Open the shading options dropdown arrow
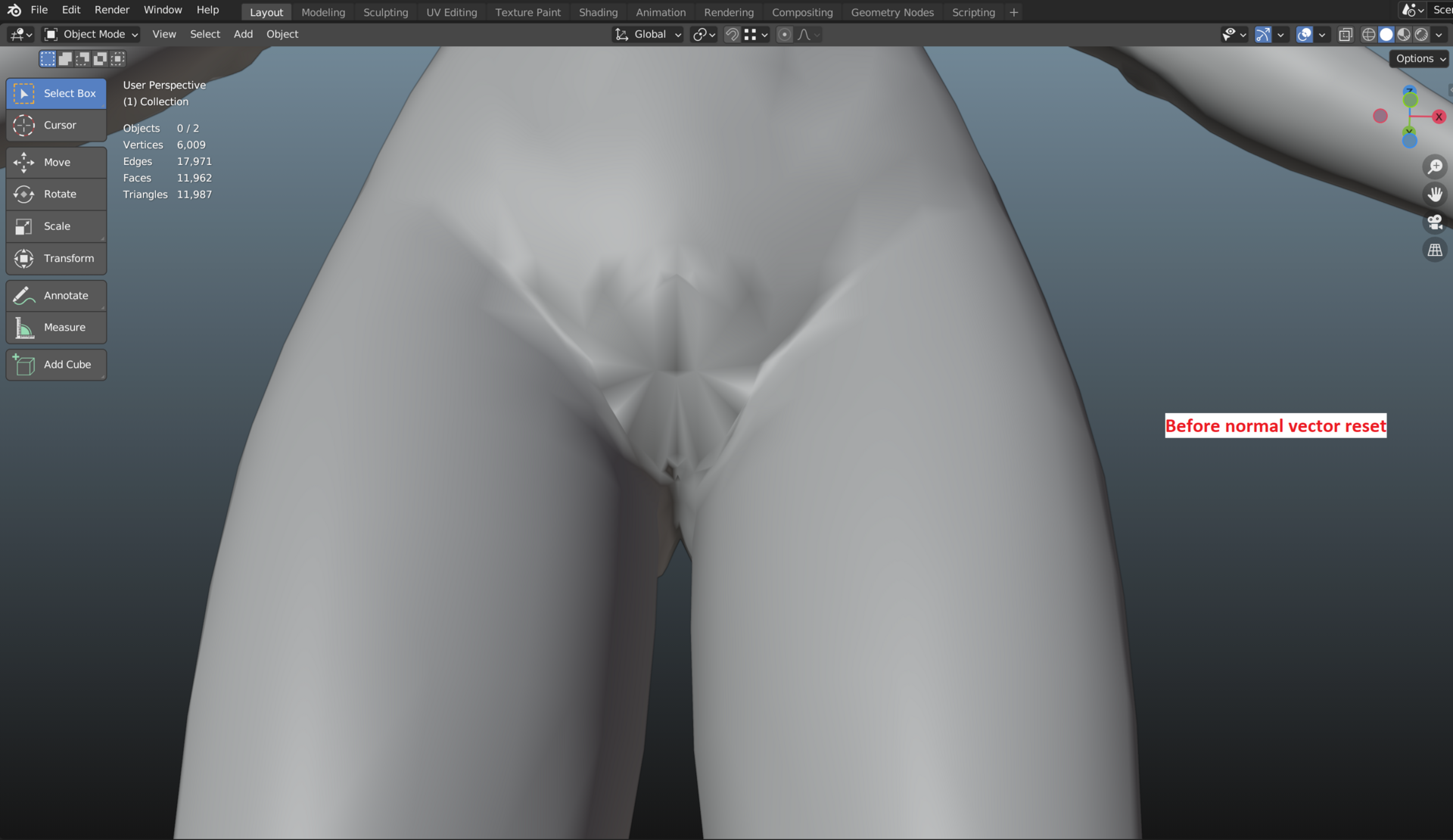This screenshot has height=840, width=1453. pos(1439,35)
